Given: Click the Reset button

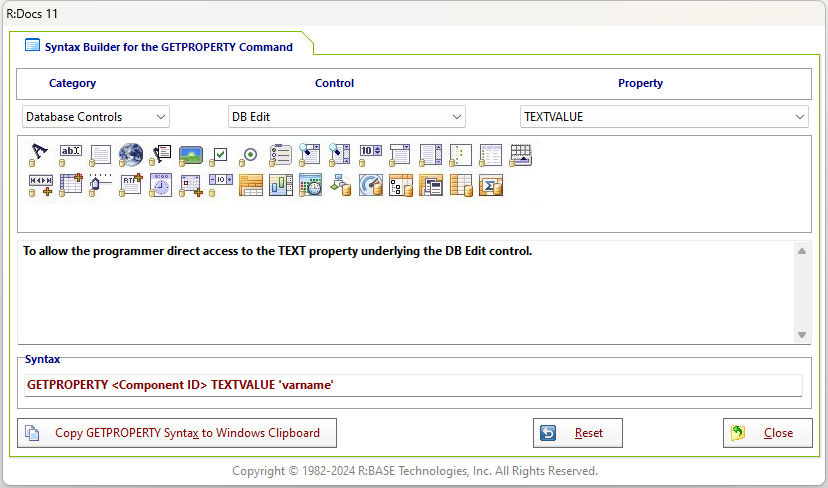Looking at the screenshot, I should pyautogui.click(x=578, y=433).
